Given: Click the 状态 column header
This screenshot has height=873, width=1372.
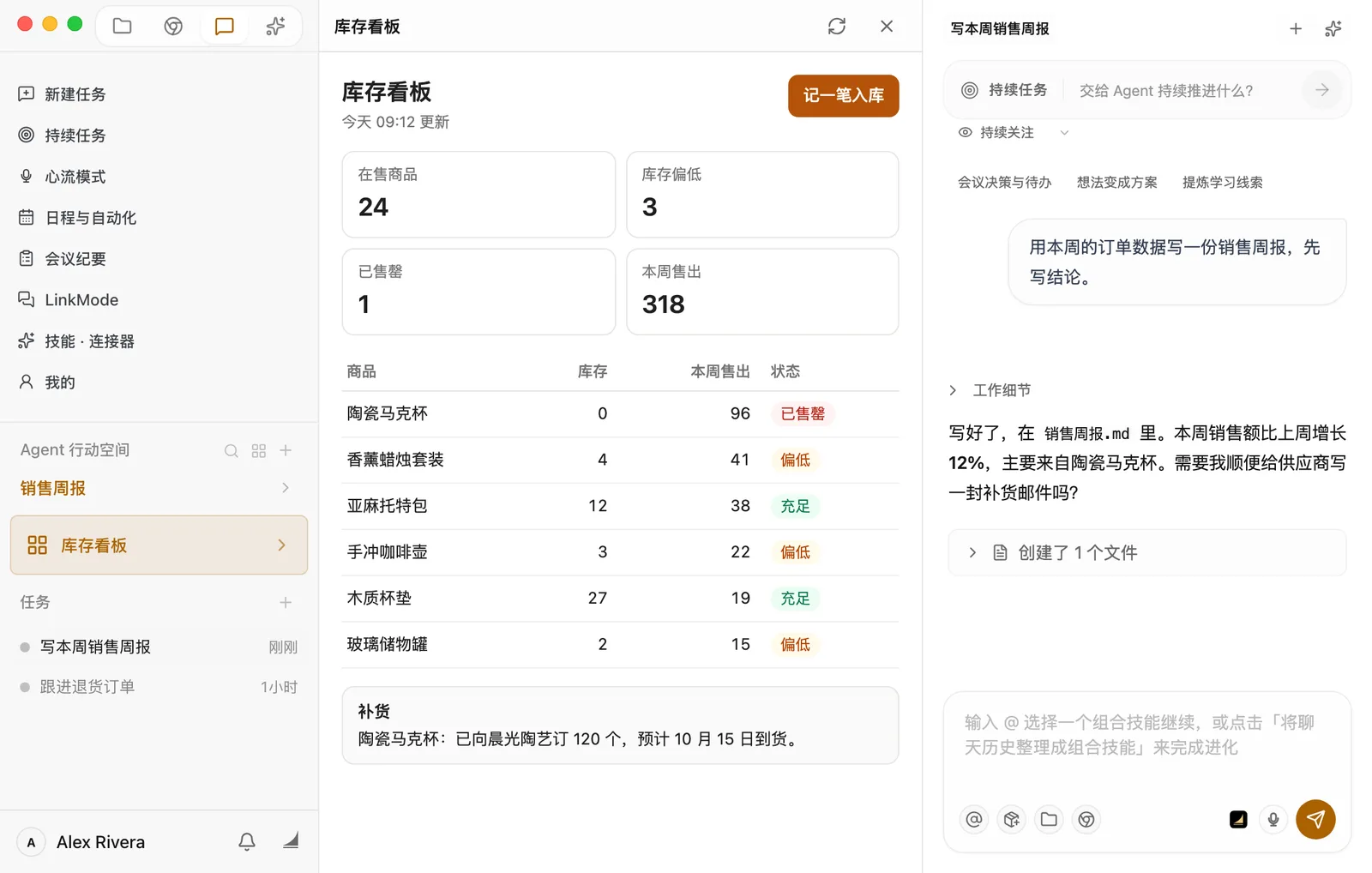Looking at the screenshot, I should [785, 372].
